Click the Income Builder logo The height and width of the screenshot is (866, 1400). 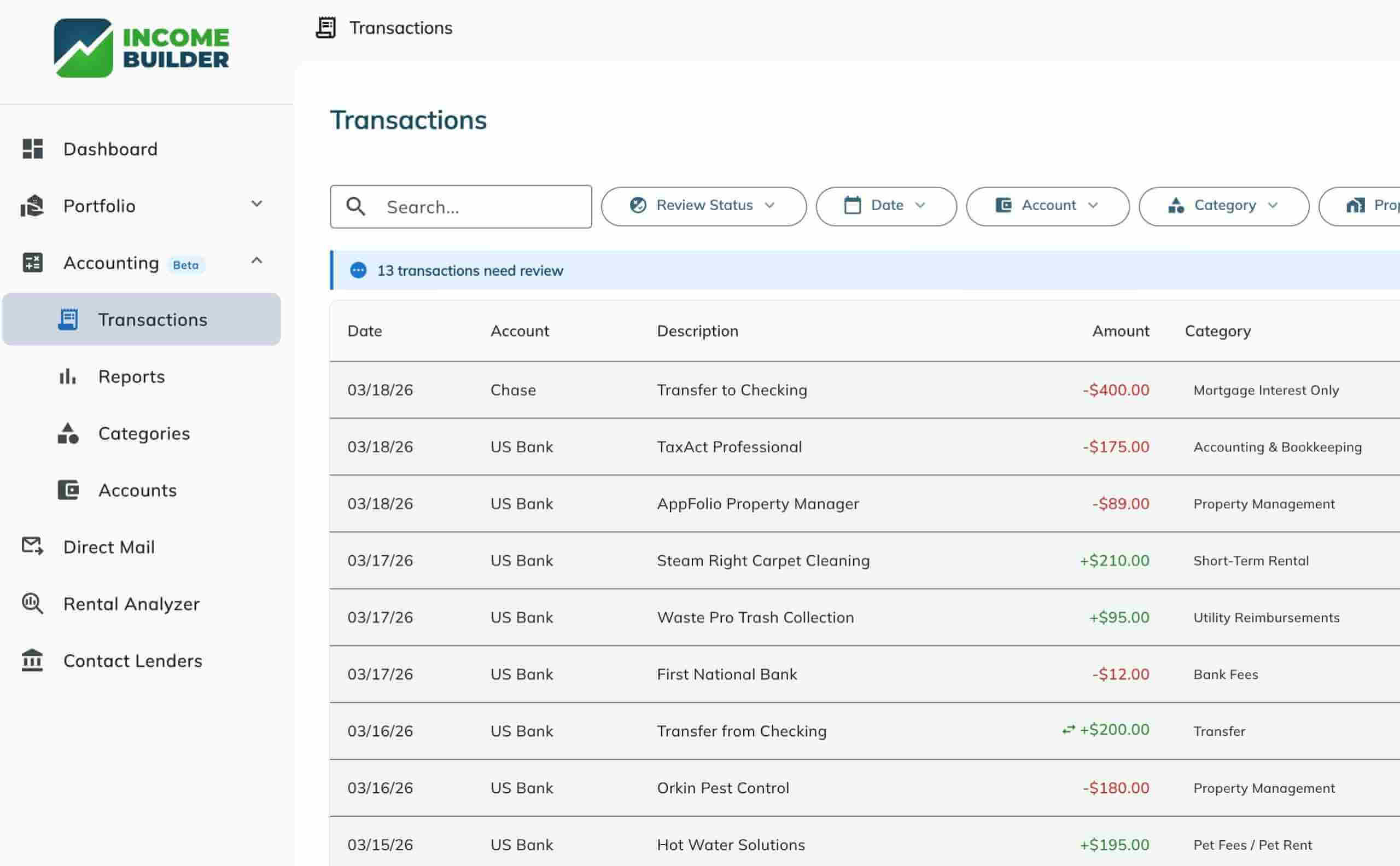[x=141, y=48]
